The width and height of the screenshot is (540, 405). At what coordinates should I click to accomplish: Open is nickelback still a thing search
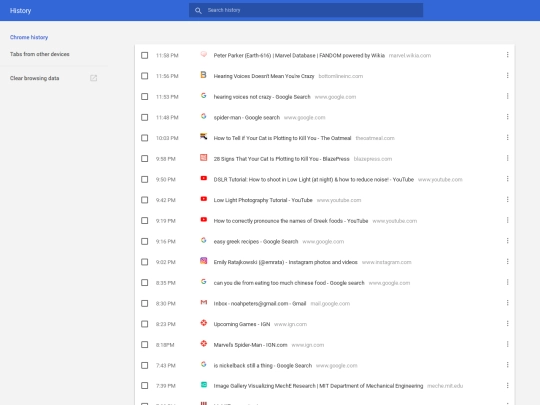point(263,365)
